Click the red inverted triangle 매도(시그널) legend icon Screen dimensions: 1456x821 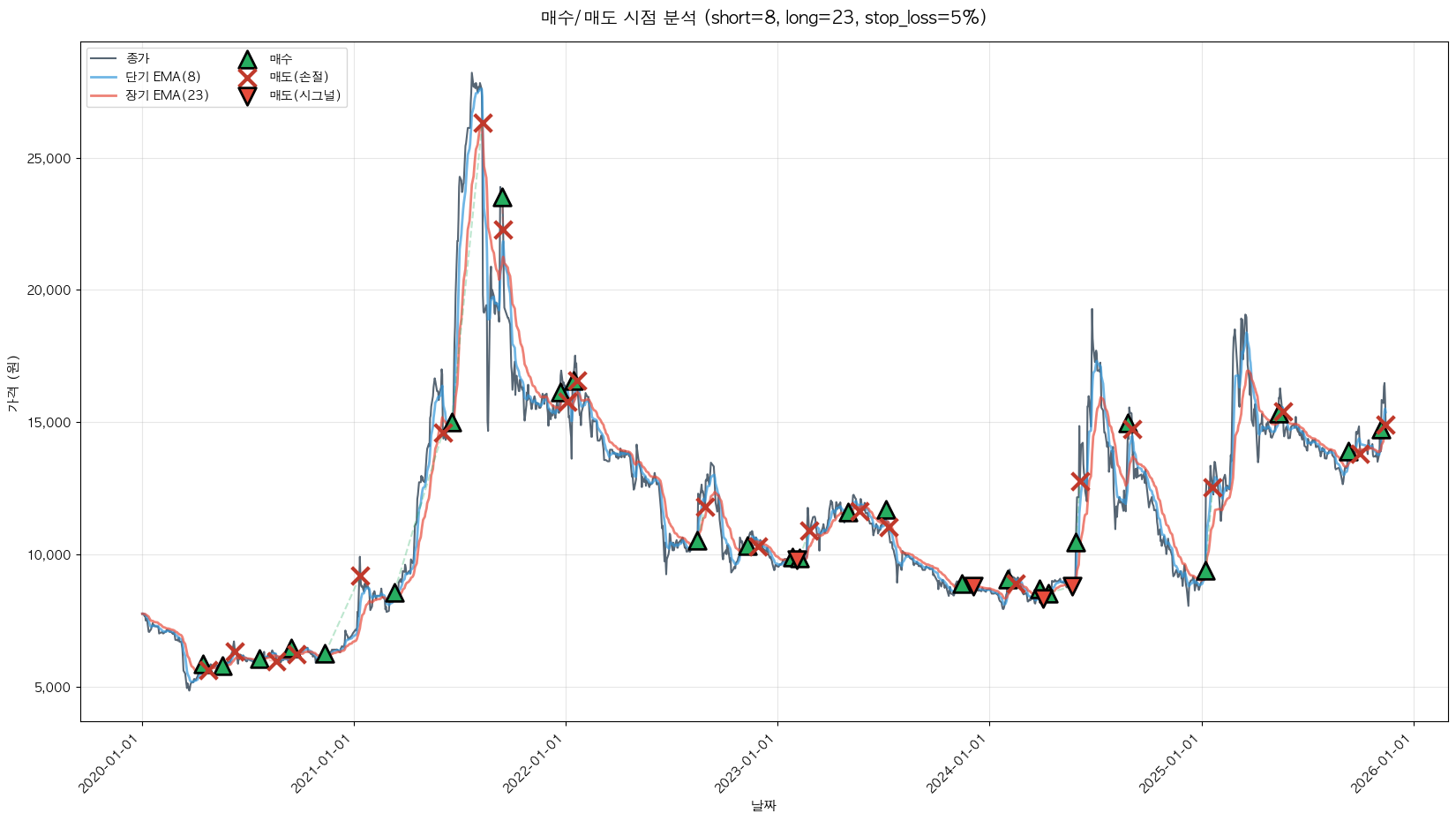point(247,96)
